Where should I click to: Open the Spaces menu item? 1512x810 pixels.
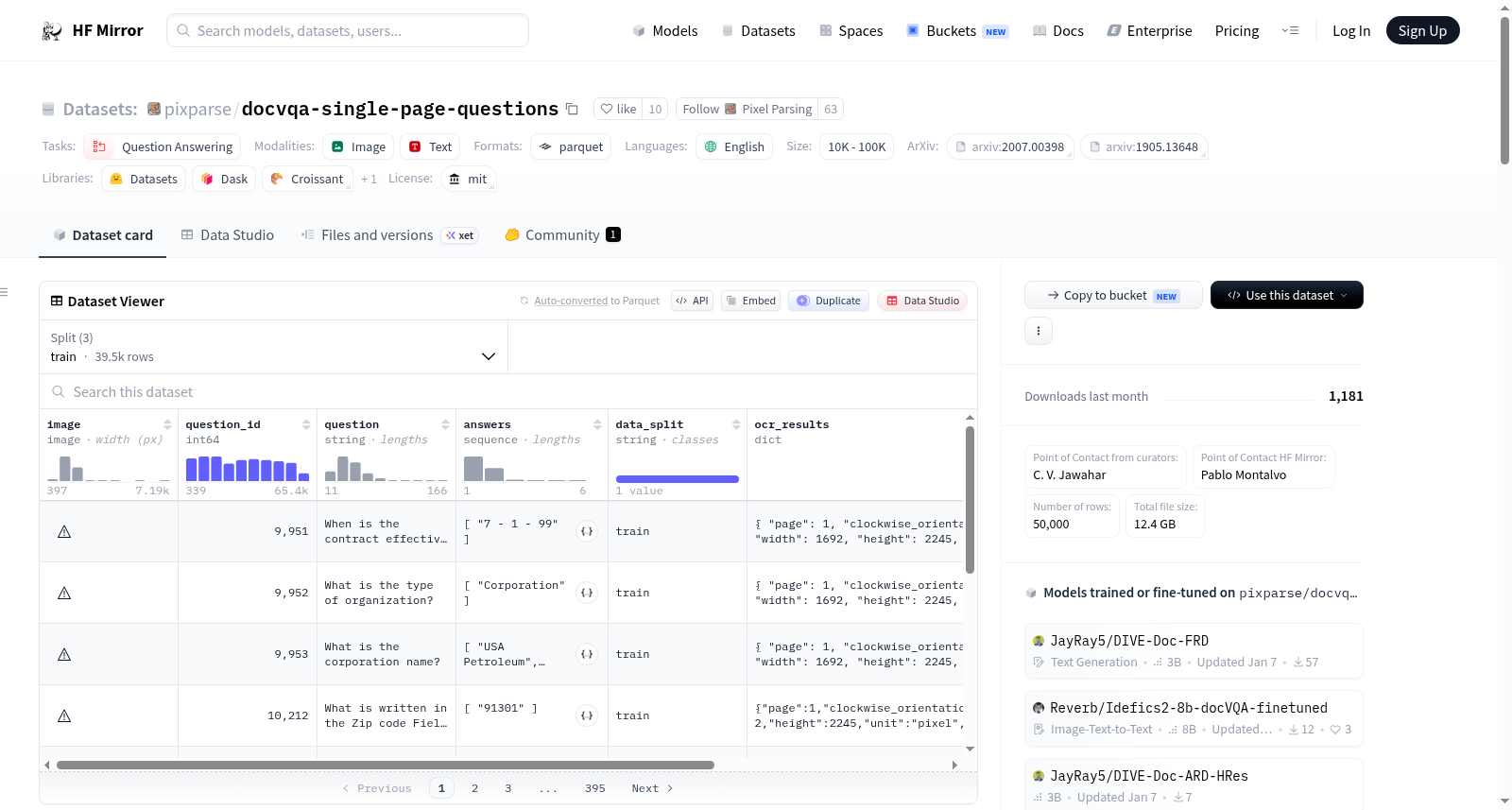coord(851,30)
